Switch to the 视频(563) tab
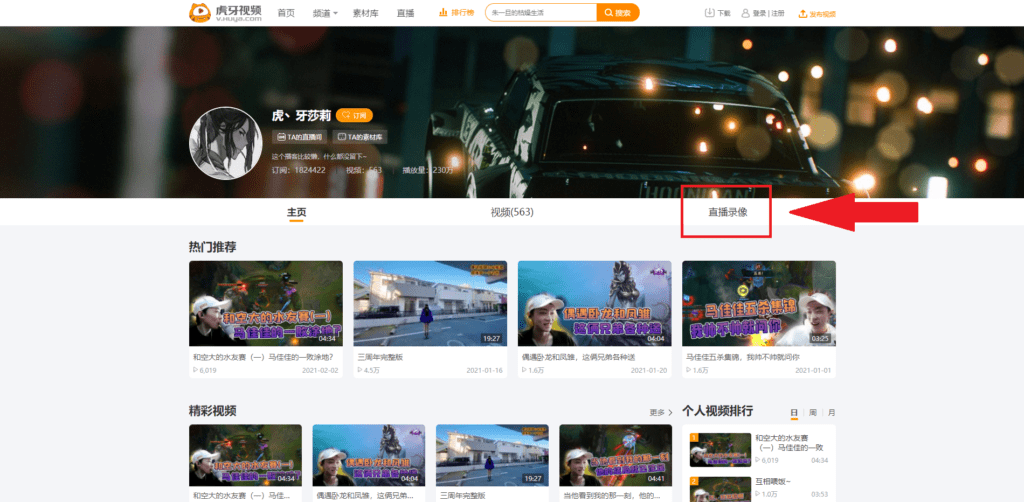This screenshot has width=1024, height=502. tap(512, 213)
